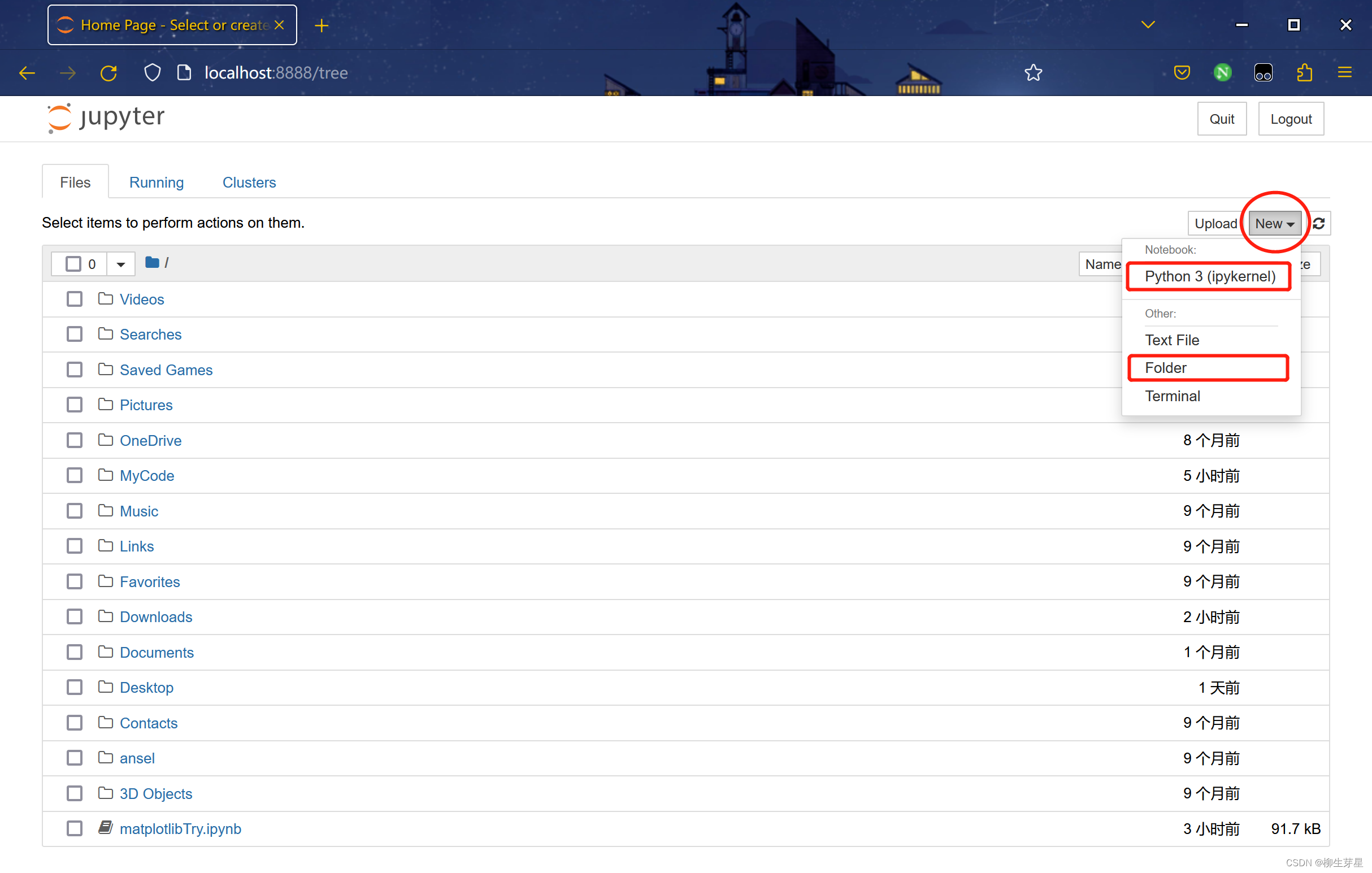Check the box next to MyCode

coord(74,475)
